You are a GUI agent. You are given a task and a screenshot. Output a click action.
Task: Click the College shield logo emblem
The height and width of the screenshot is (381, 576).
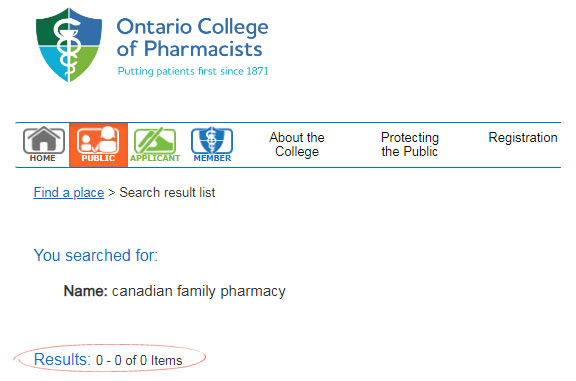(69, 45)
